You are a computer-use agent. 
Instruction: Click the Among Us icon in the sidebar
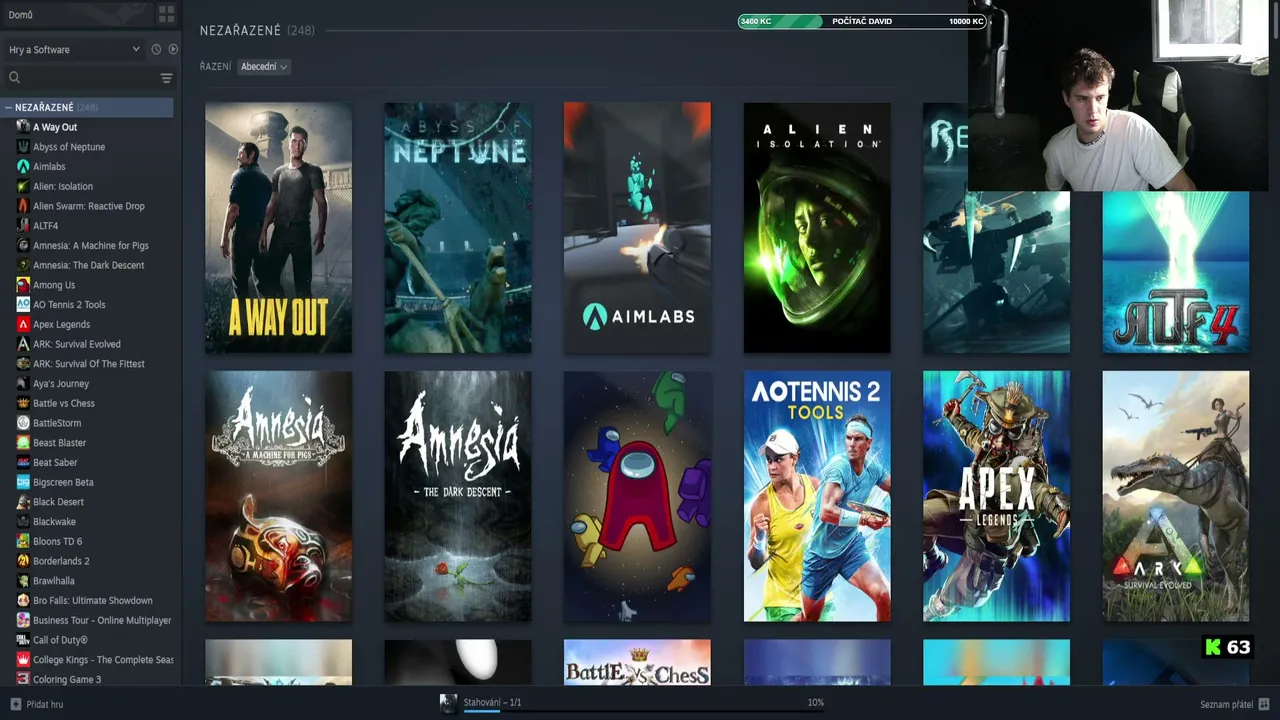(23, 285)
